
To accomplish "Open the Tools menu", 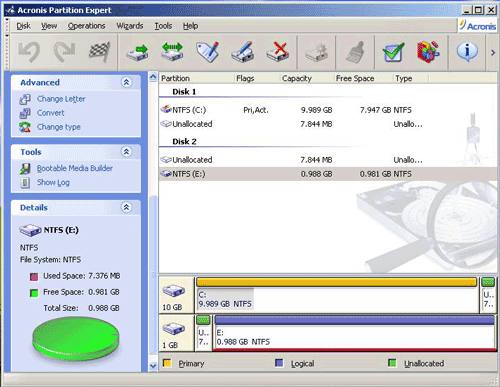I will 163,26.
